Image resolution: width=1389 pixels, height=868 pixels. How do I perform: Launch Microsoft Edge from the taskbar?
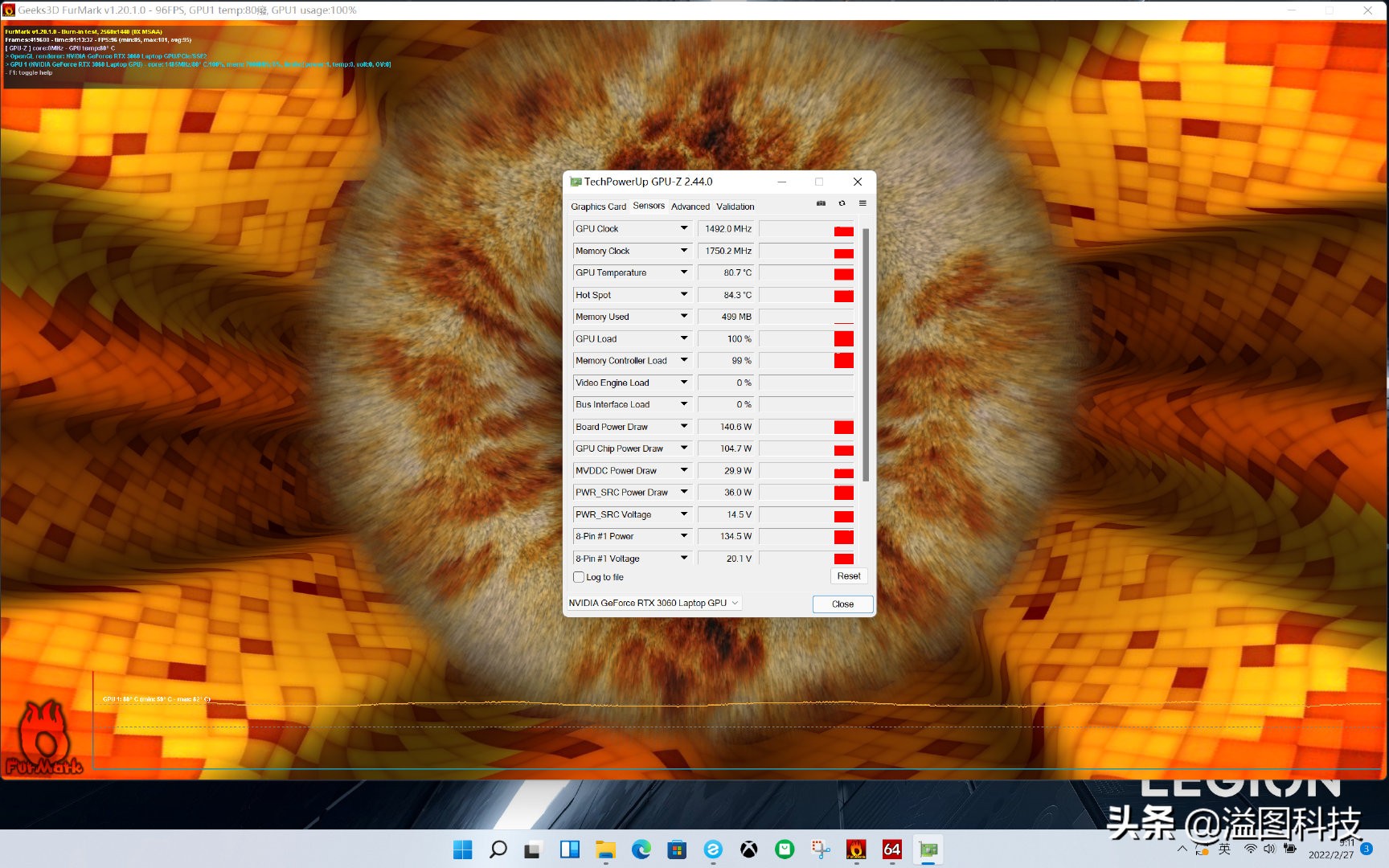point(641,850)
